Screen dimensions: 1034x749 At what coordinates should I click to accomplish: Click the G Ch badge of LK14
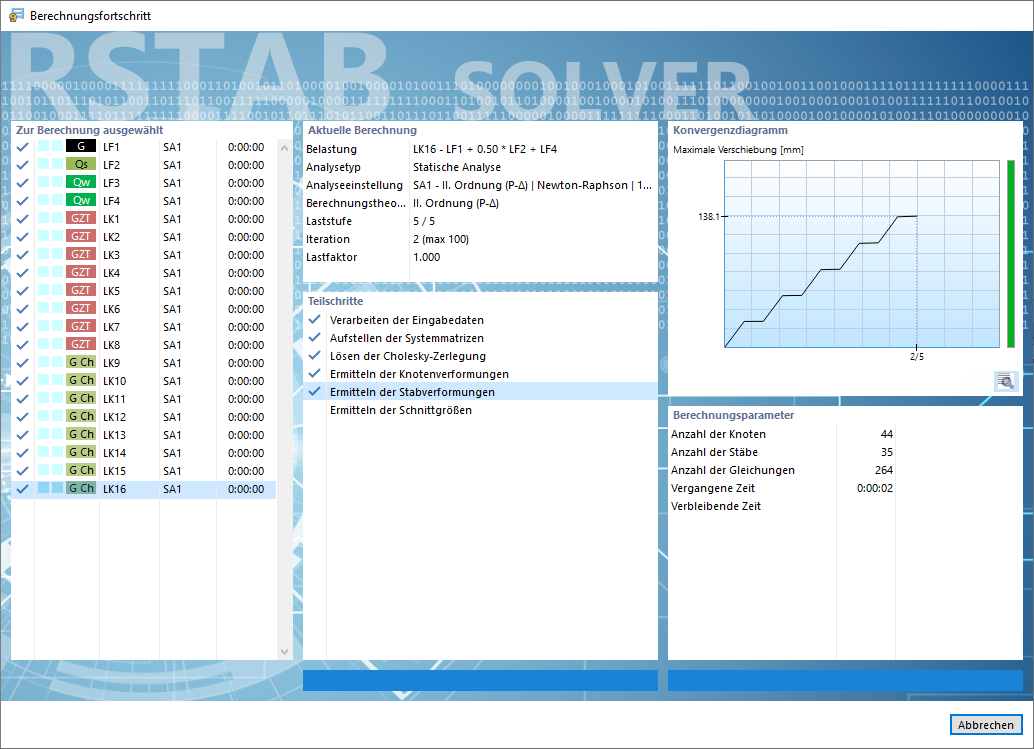click(81, 452)
